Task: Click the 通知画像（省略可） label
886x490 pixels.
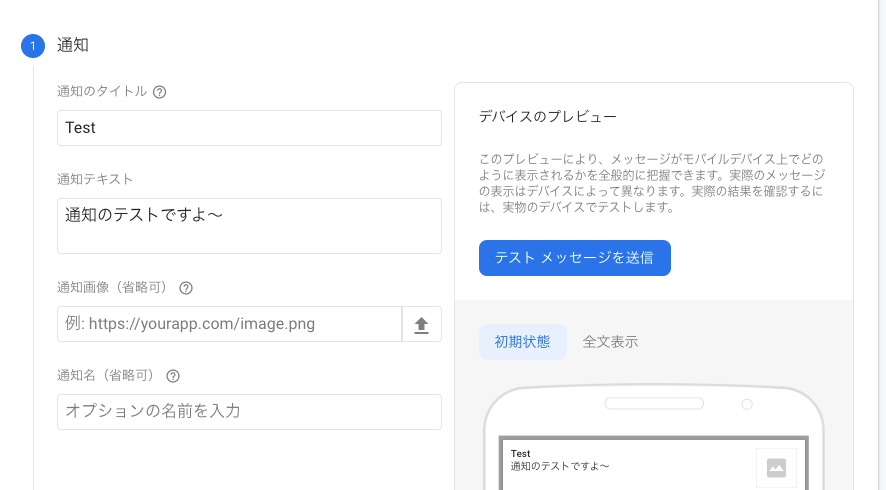Action: click(115, 288)
